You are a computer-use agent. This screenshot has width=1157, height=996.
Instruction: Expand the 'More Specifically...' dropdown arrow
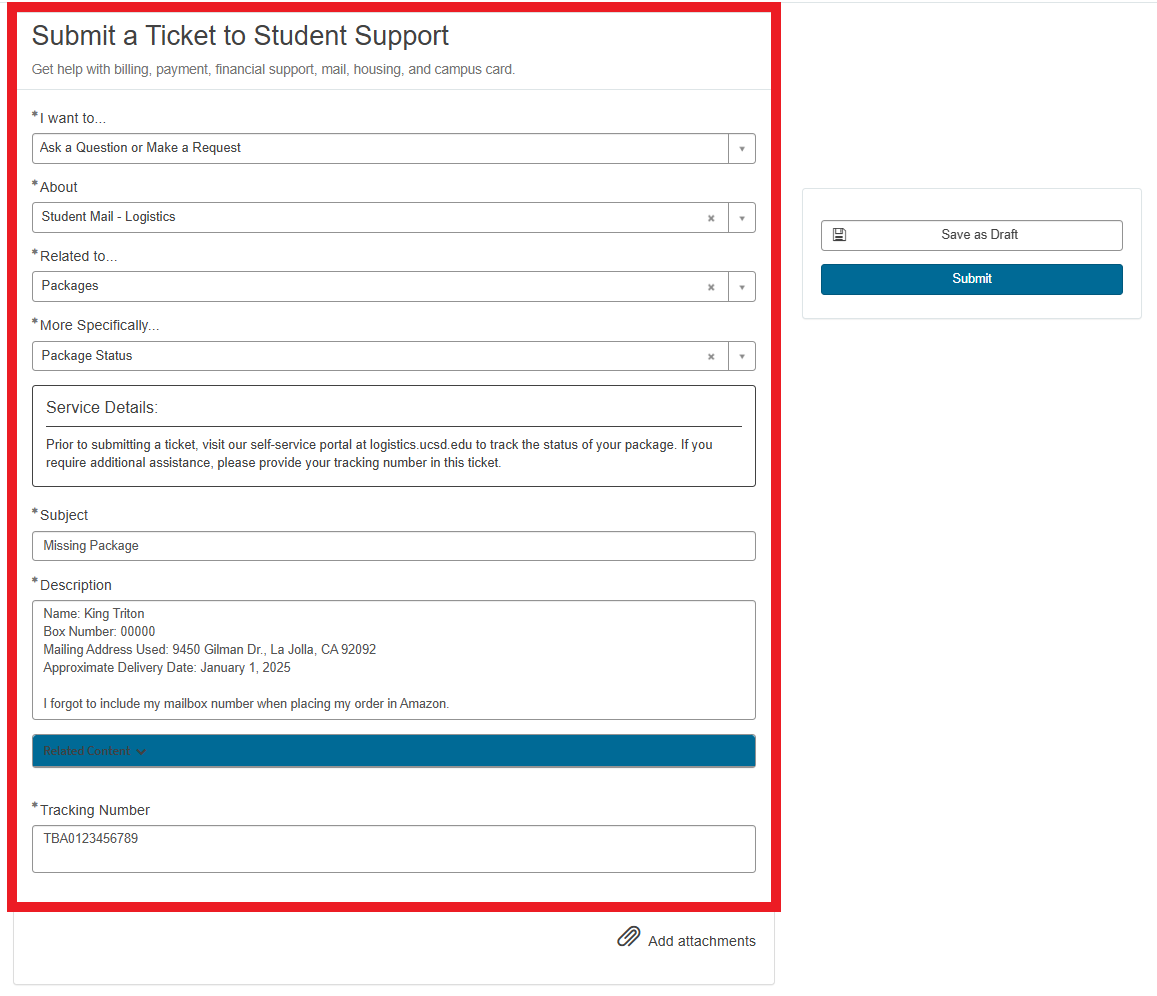(x=742, y=357)
